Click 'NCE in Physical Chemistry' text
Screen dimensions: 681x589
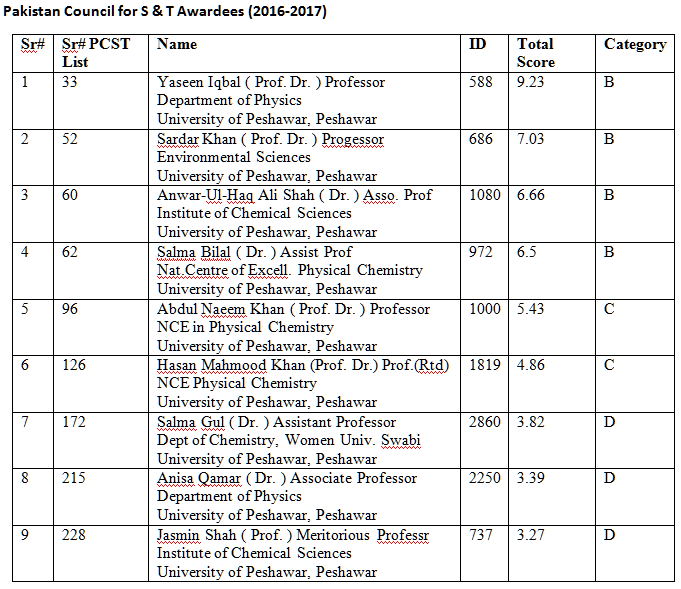click(x=245, y=327)
